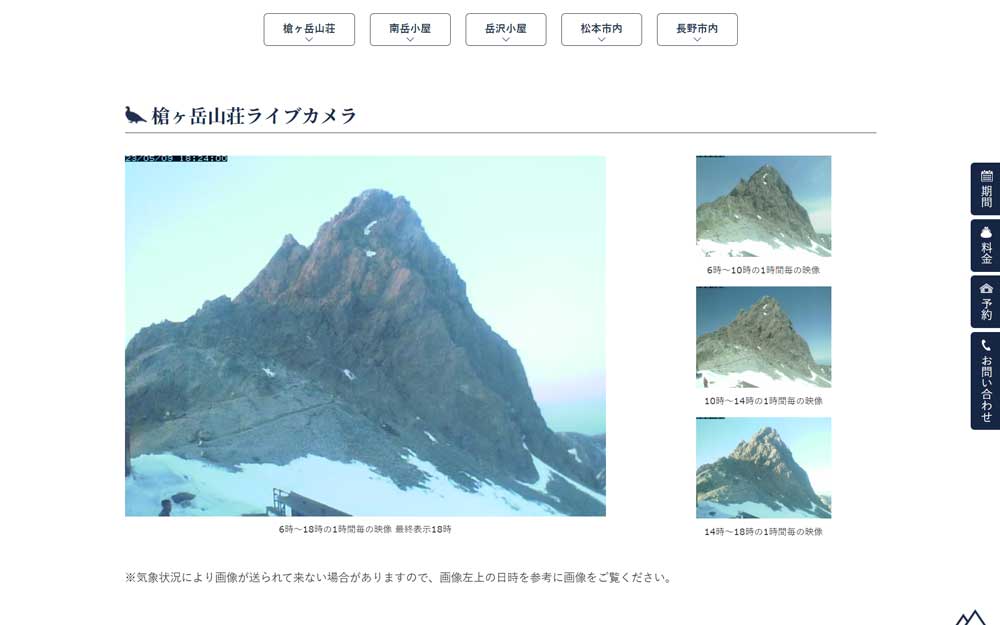View the 10時〜14時 hourly thumbnail
This screenshot has width=1000, height=625.
[763, 337]
